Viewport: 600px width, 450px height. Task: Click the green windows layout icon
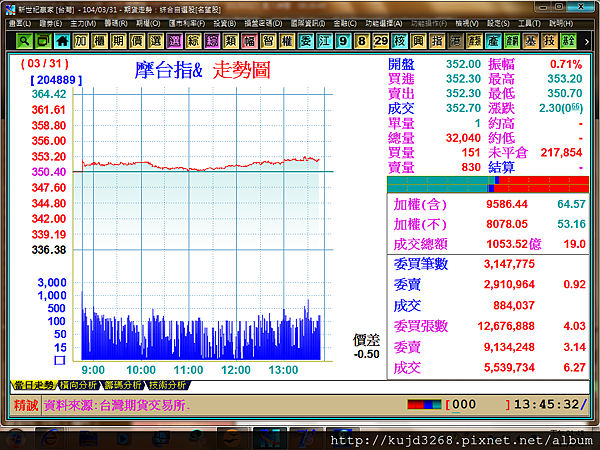pyautogui.click(x=43, y=41)
